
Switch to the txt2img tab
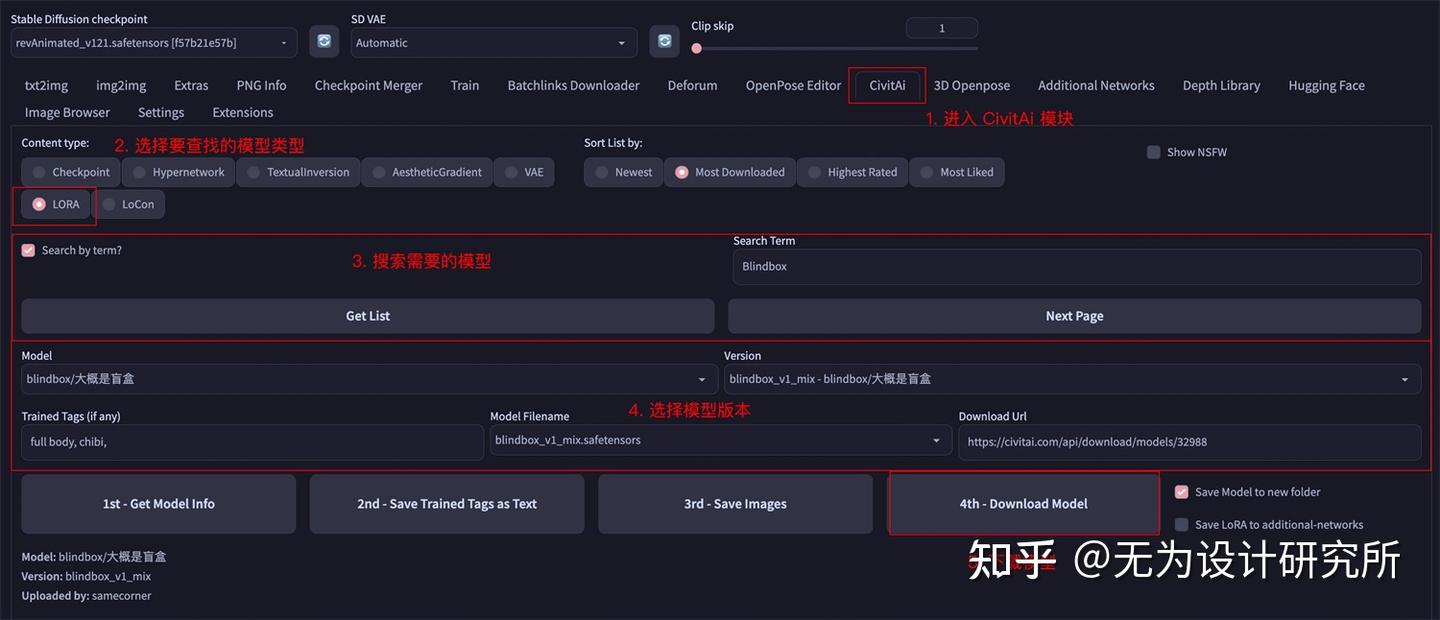click(x=47, y=85)
